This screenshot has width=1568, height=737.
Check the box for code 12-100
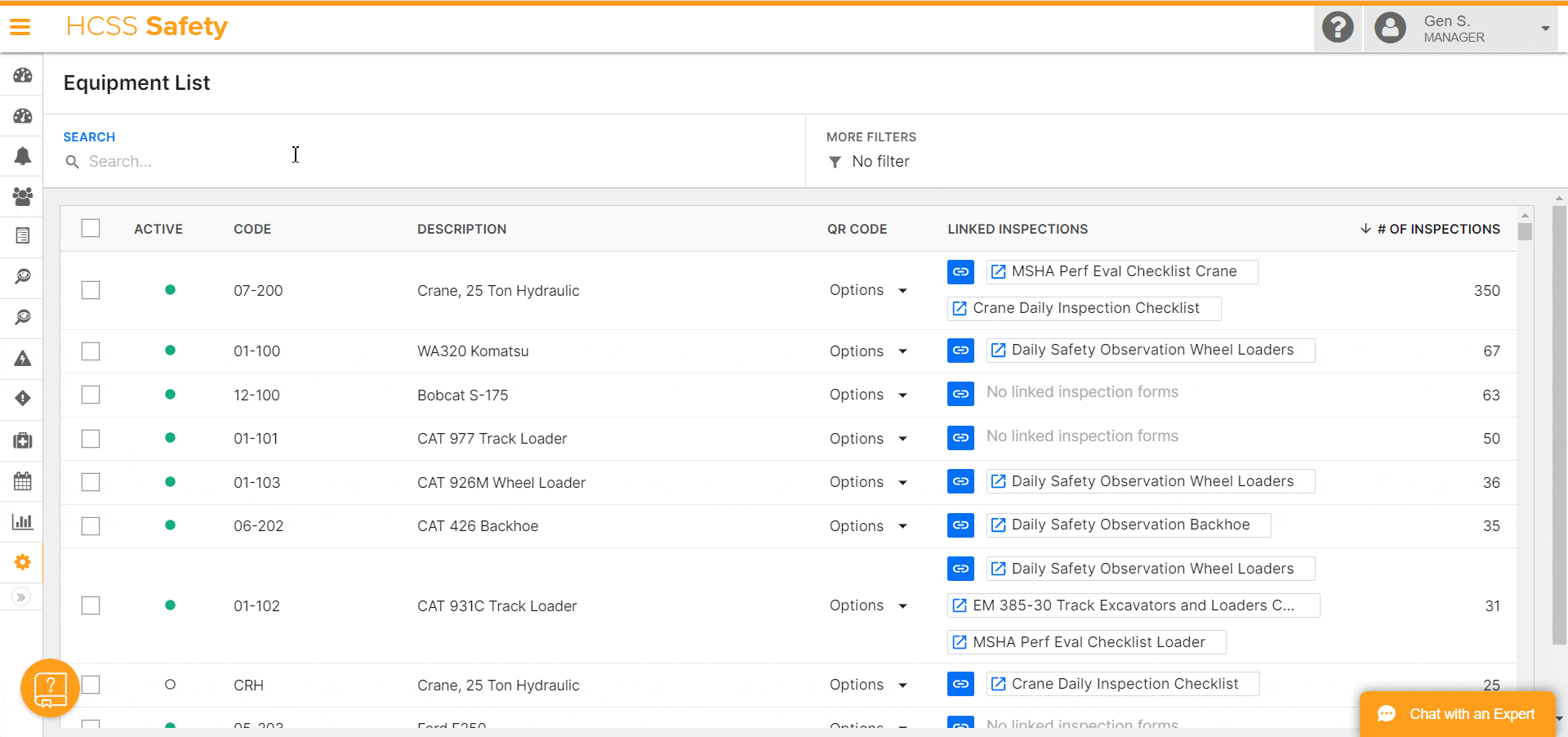click(x=91, y=395)
